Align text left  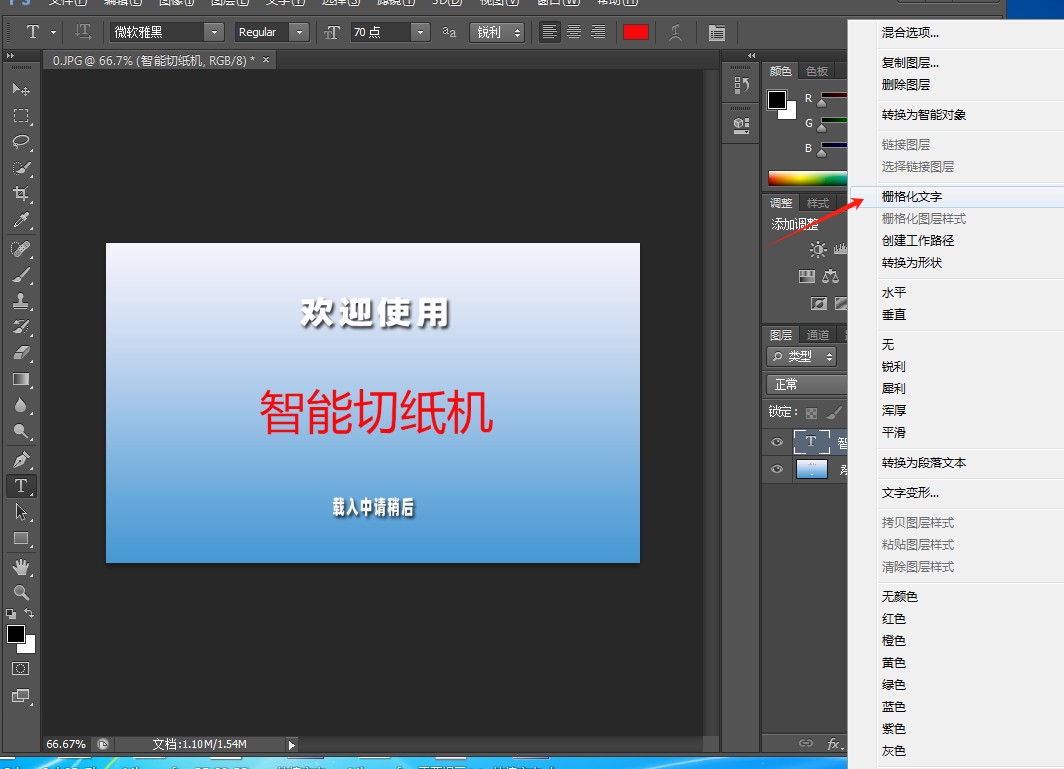click(x=550, y=32)
